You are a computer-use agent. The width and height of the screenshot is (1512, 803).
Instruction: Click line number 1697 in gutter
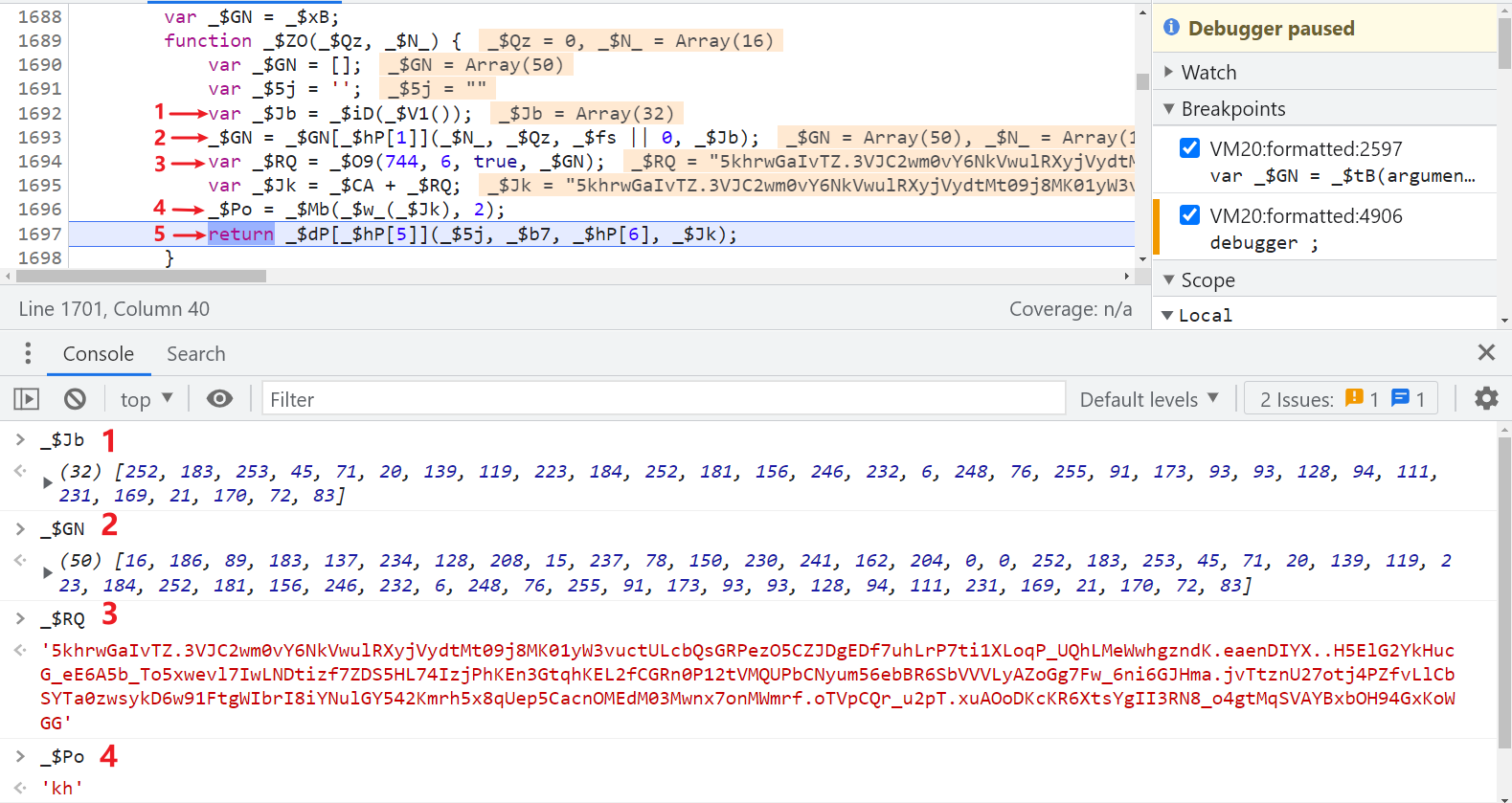[x=40, y=234]
